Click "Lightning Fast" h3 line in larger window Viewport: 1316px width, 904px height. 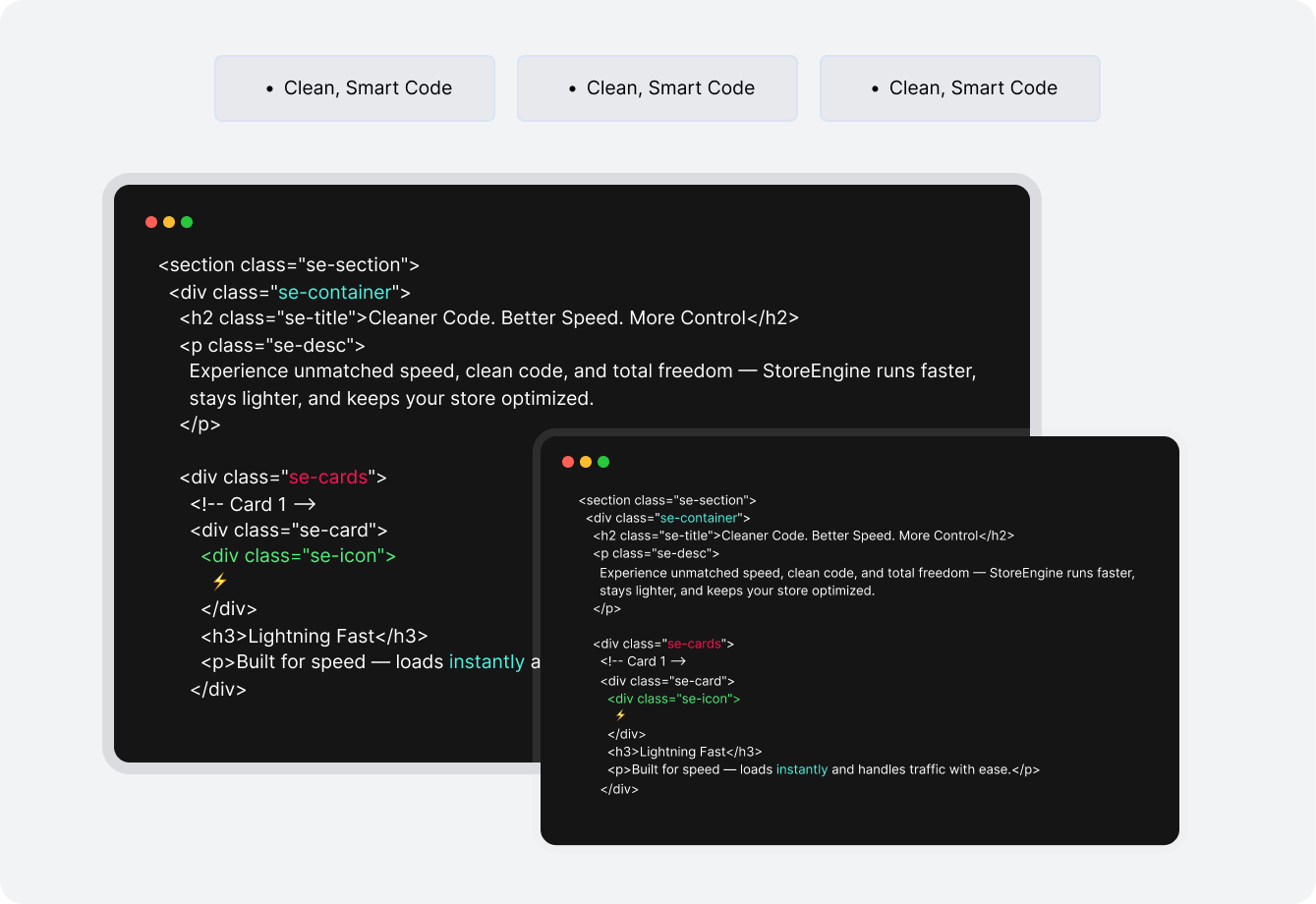tap(315, 636)
